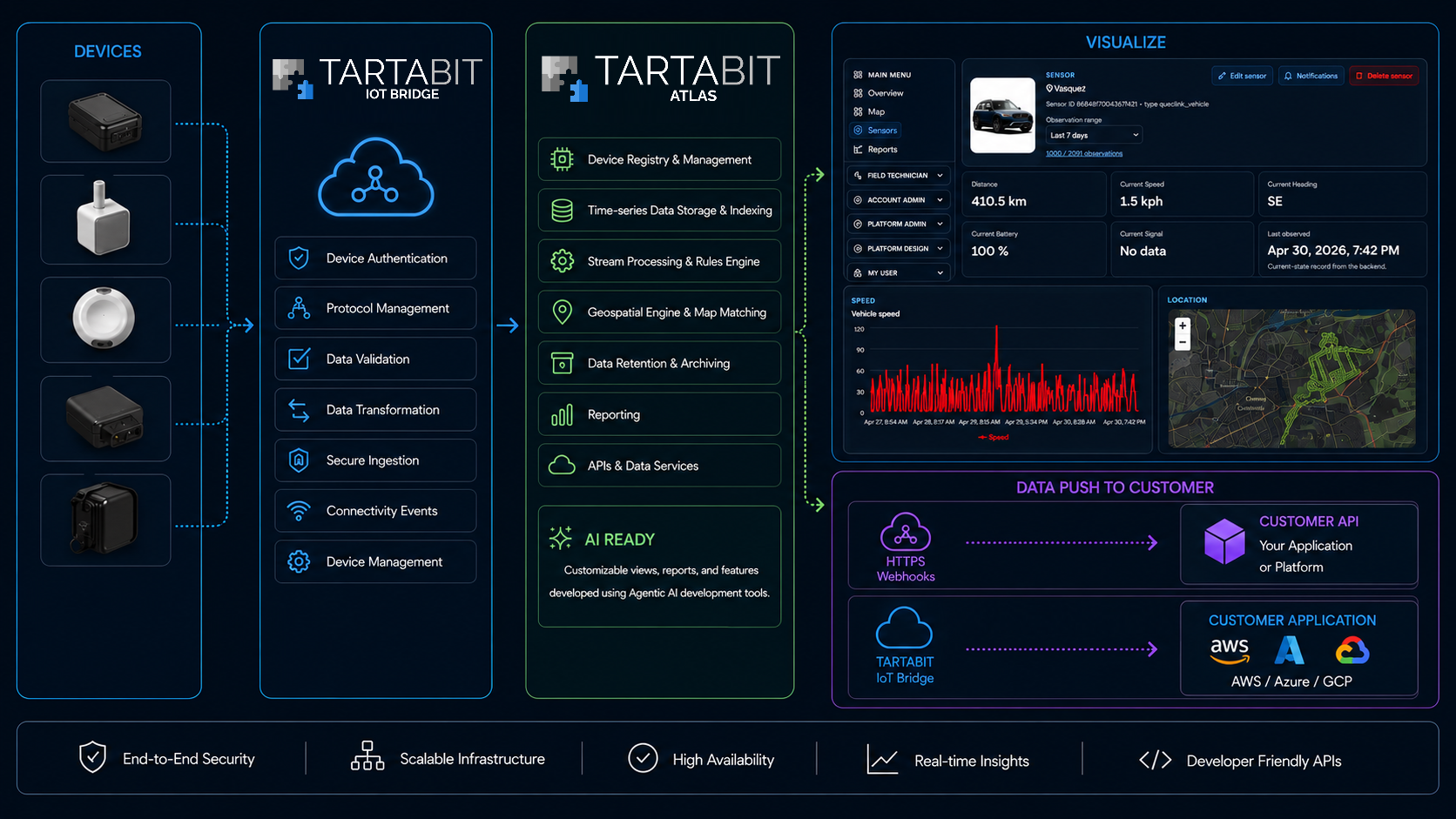The image size is (1456, 819).
Task: Click the white cube sensor device thumbnail
Action: coord(104,219)
